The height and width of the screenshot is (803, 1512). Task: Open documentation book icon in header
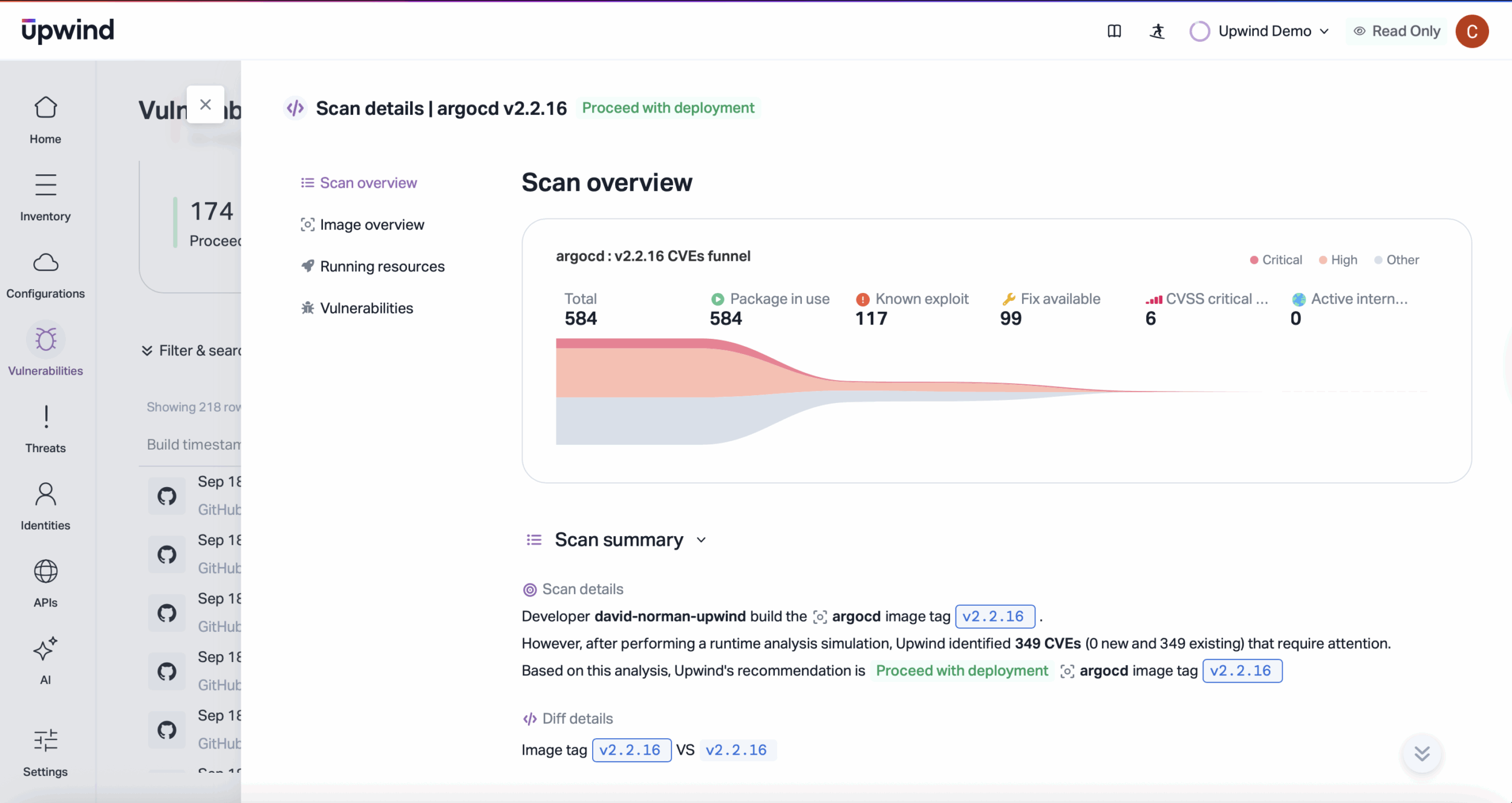tap(1114, 31)
